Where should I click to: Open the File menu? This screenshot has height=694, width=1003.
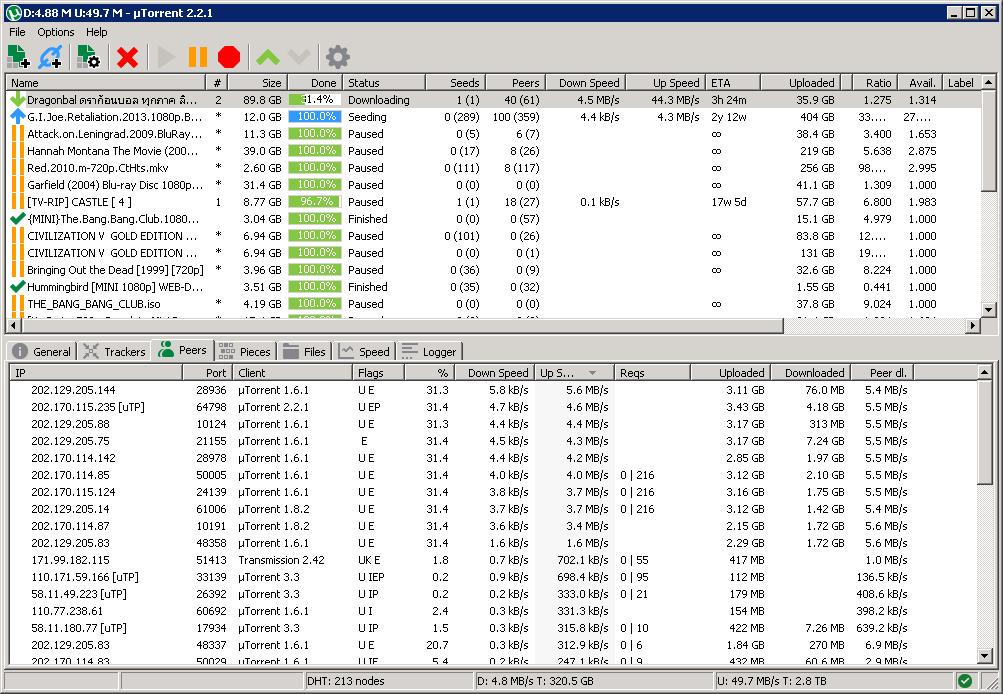17,32
